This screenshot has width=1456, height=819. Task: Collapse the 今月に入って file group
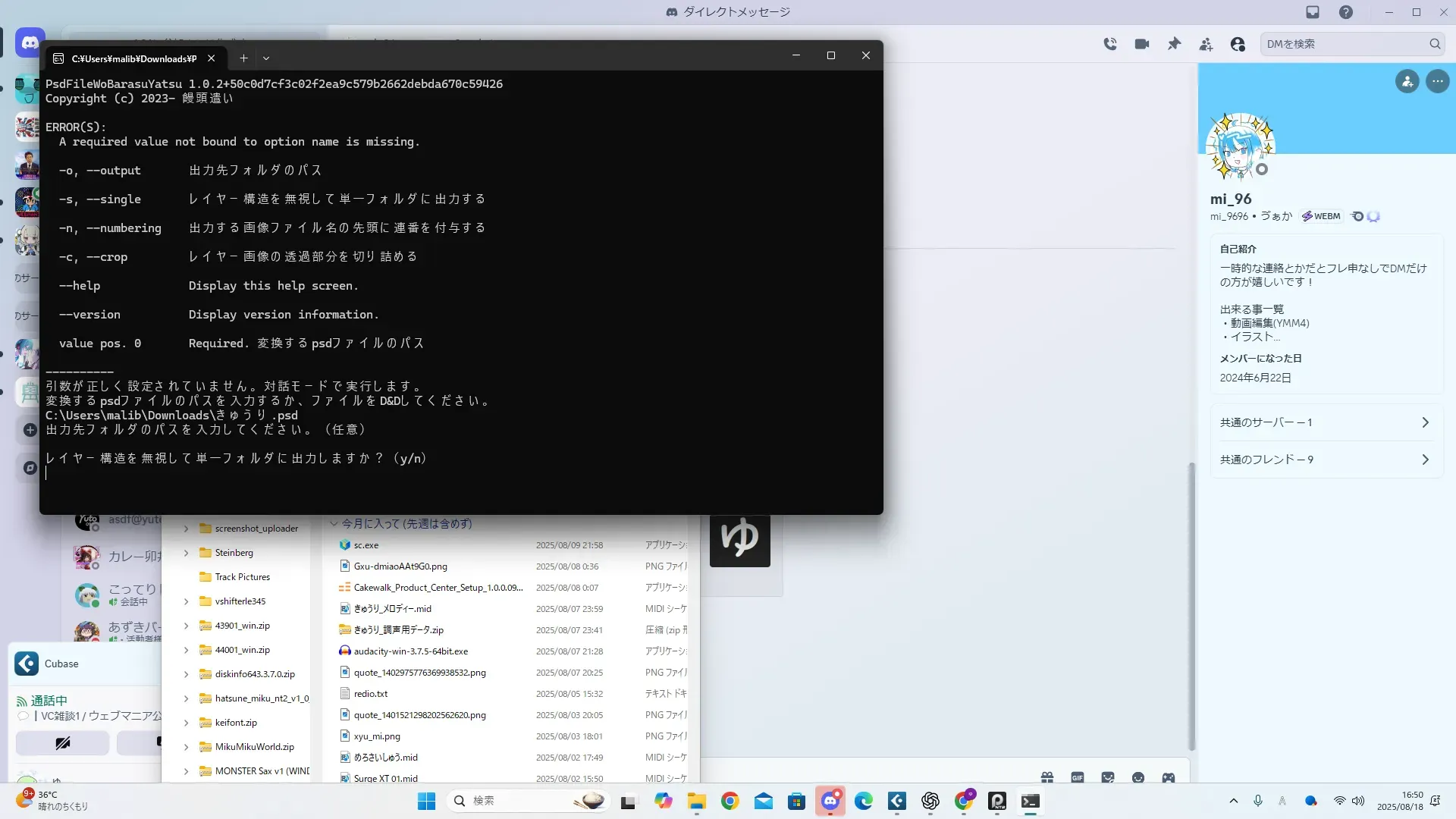click(334, 523)
